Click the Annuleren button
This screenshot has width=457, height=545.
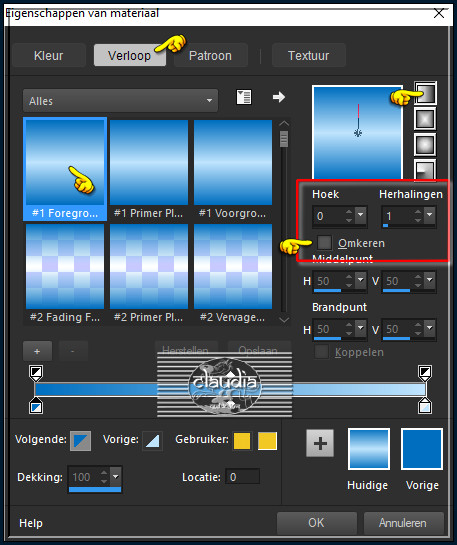(x=403, y=523)
